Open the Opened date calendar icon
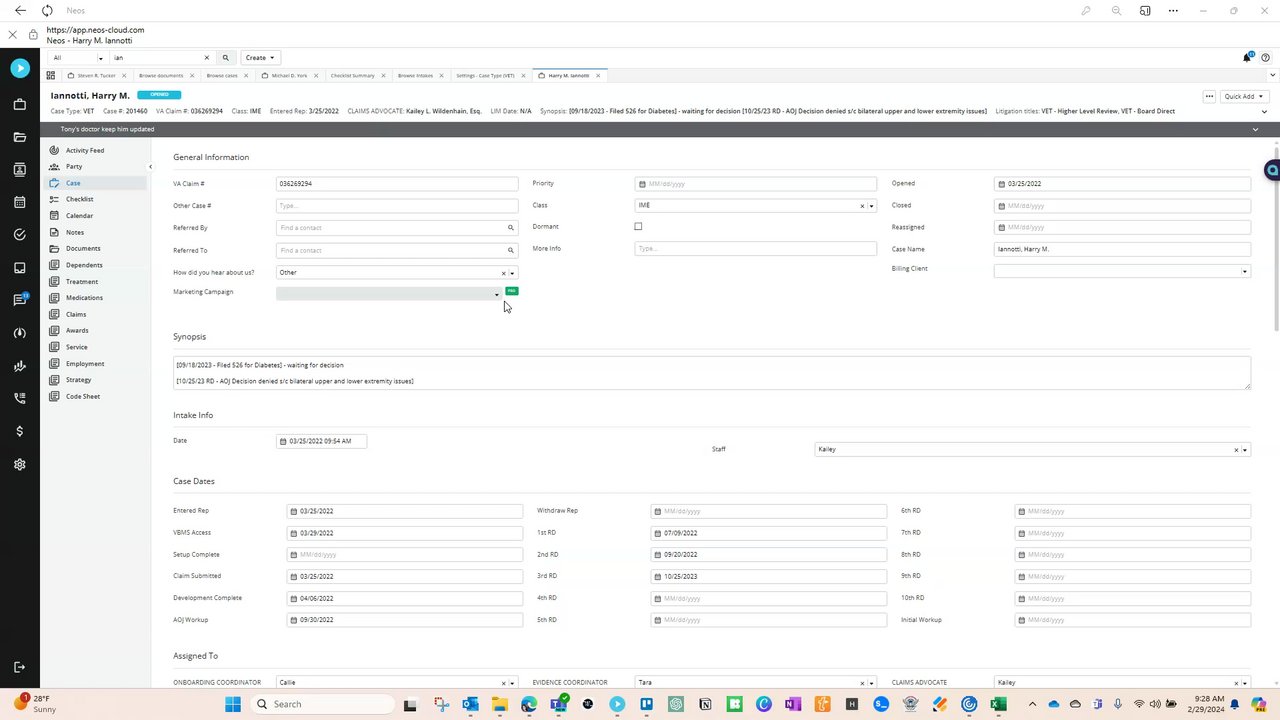1280x720 pixels. 1001,184
